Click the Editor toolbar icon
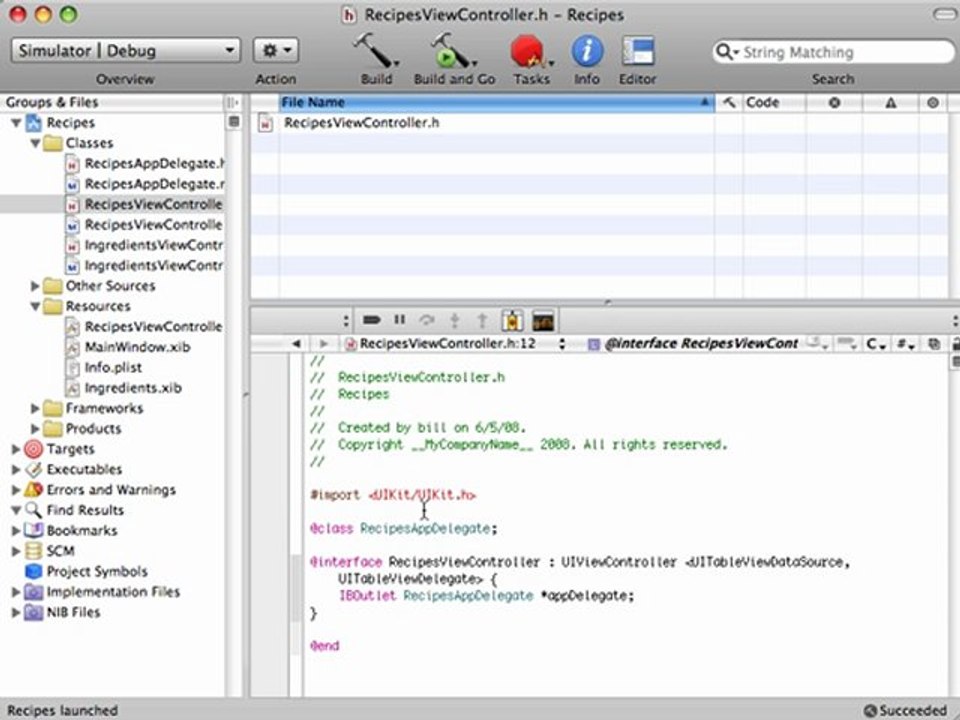Viewport: 960px width, 720px height. tap(637, 51)
